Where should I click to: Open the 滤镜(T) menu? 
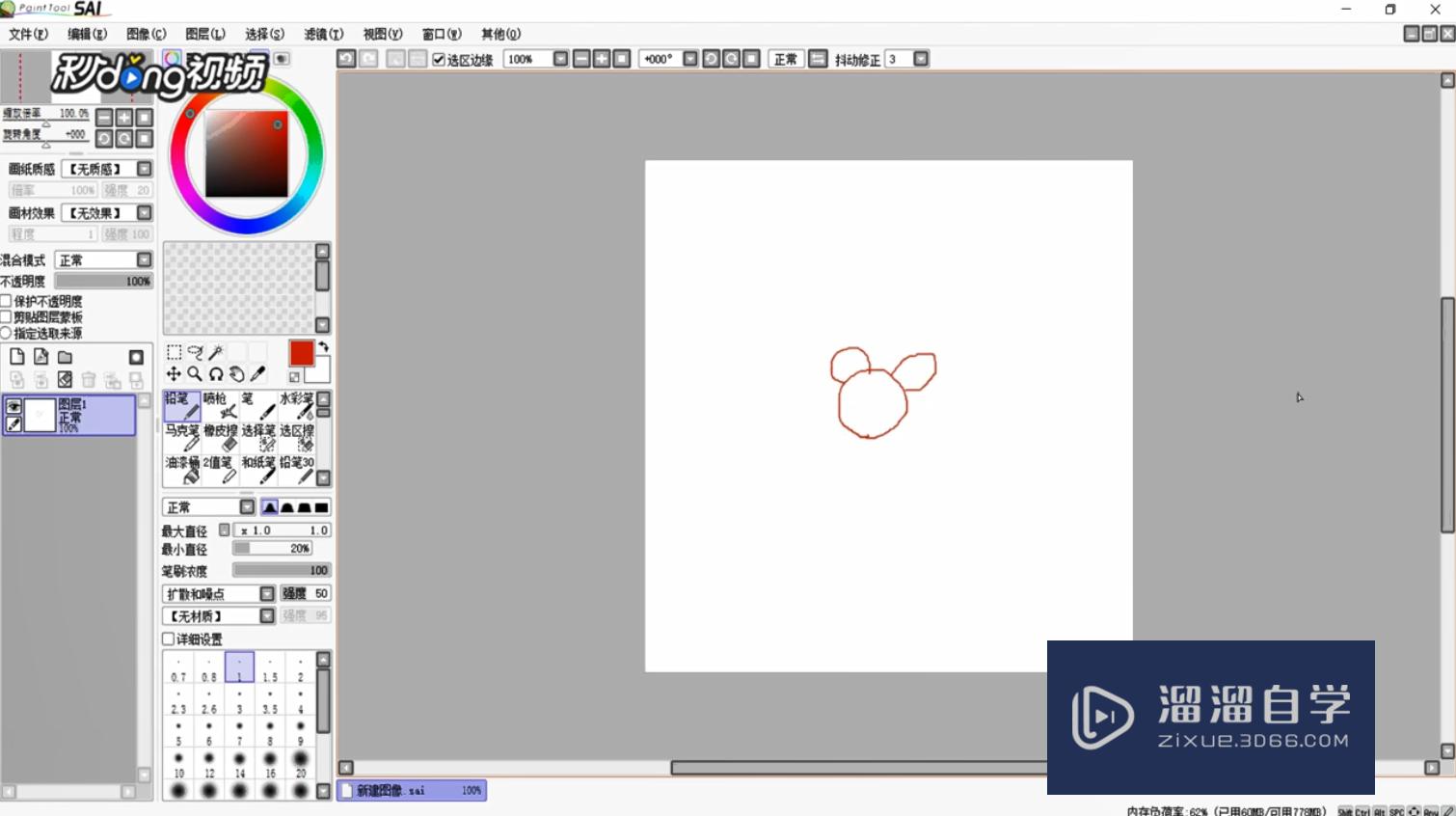pos(324,34)
